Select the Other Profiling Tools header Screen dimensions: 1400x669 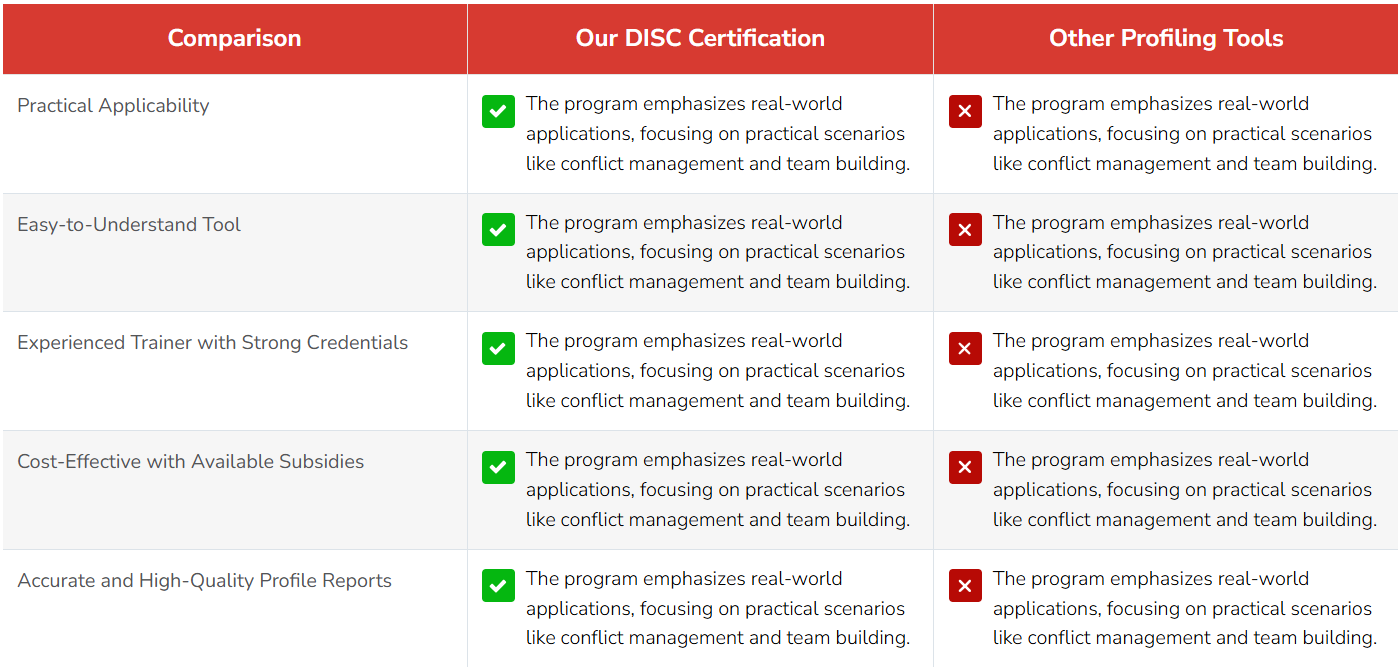click(1166, 38)
